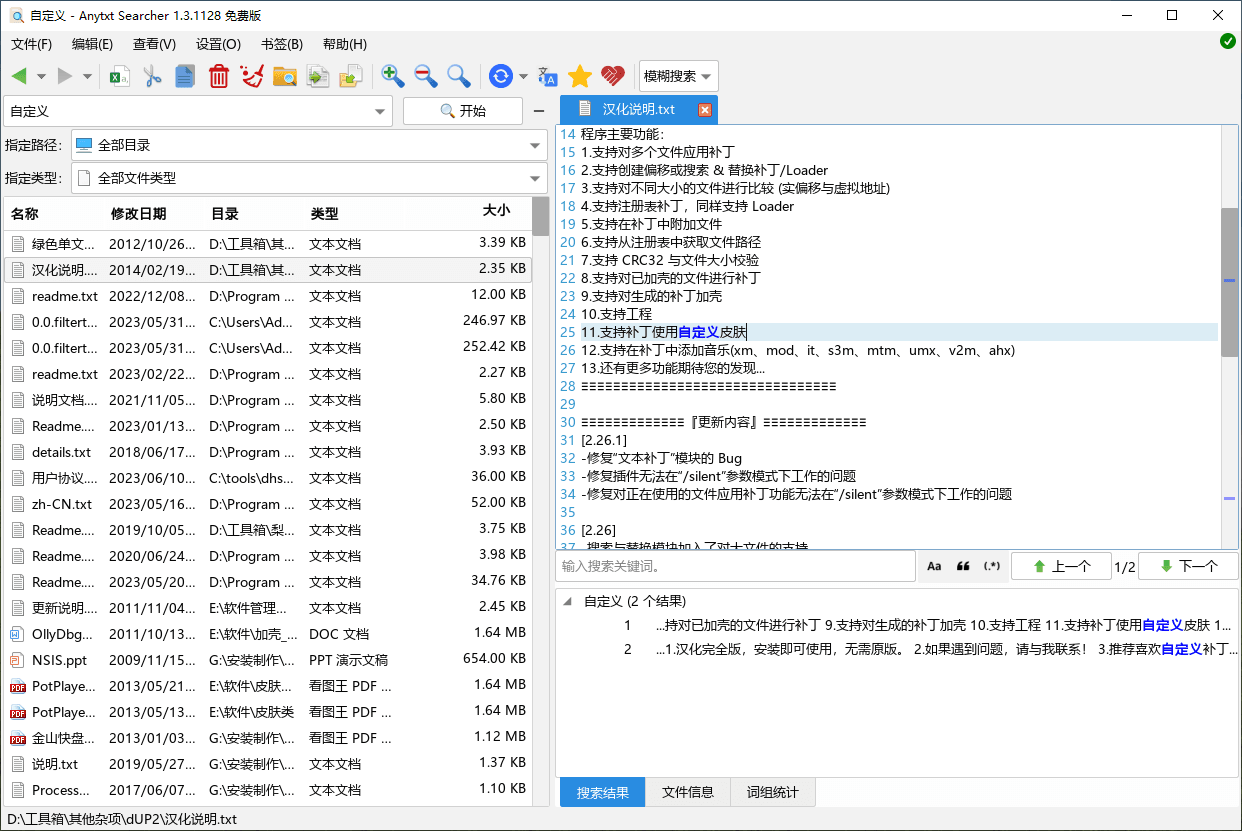Click the blue refresh index icon
1242x831 pixels.
[500, 76]
